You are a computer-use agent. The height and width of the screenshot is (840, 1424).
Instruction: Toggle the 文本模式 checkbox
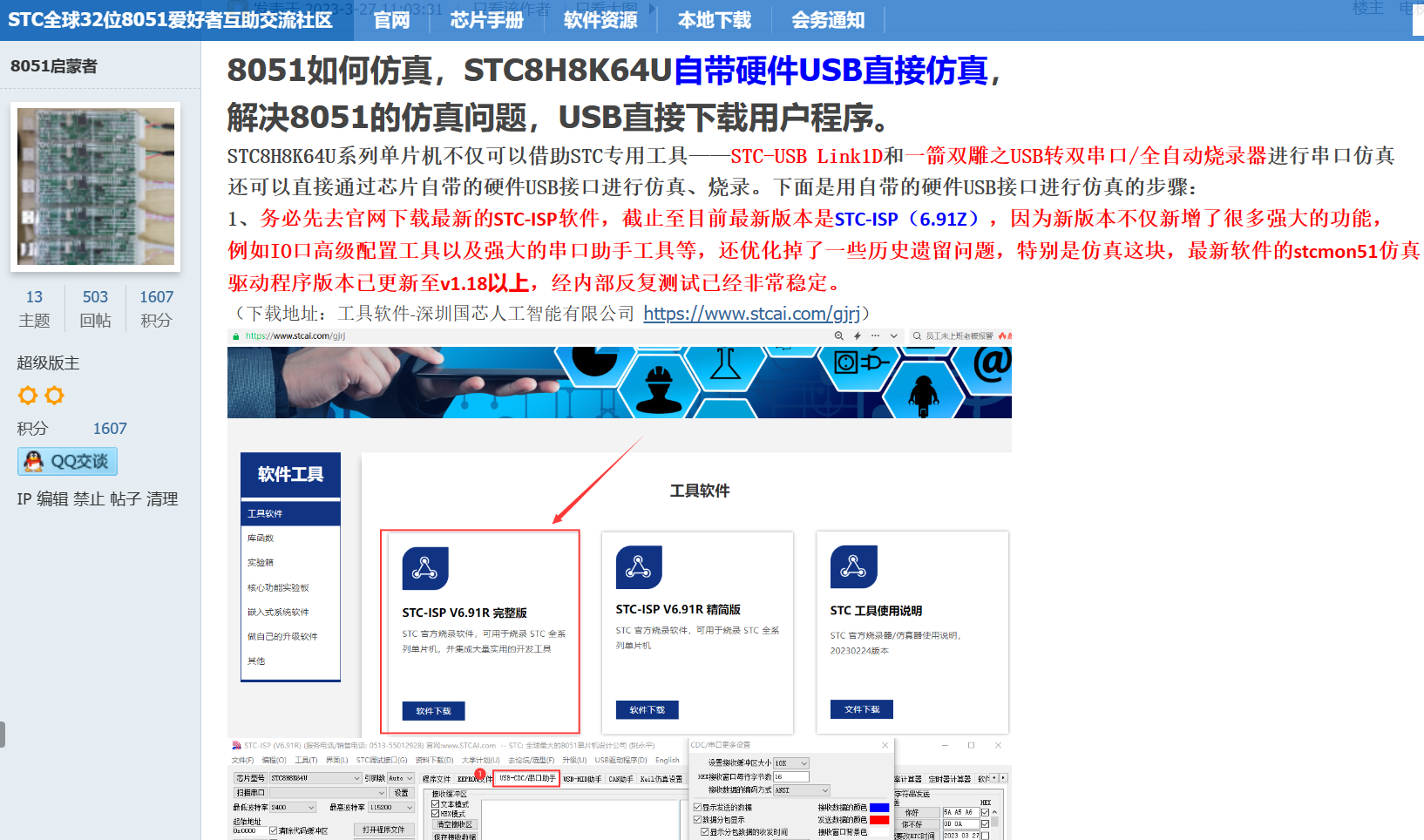[x=436, y=804]
